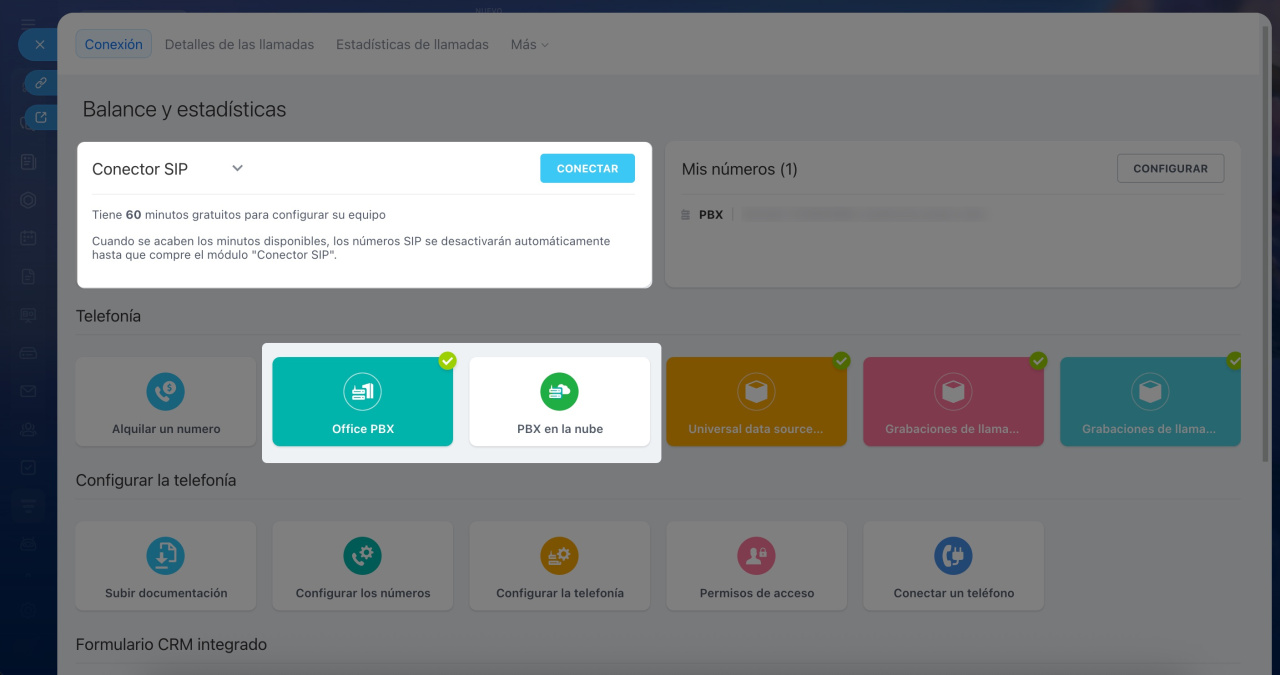Select the PBX en la nube cloud icon
1280x675 pixels.
559,391
